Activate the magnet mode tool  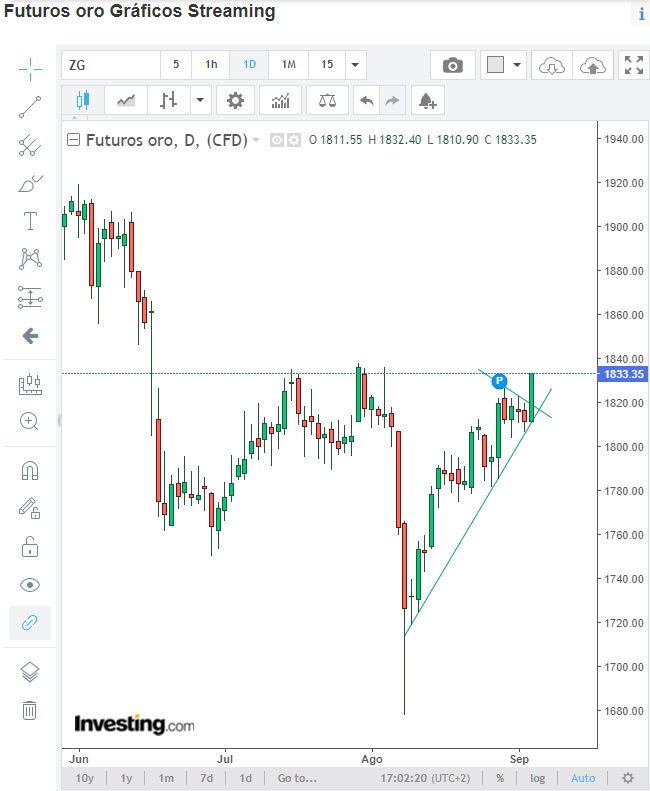tap(30, 470)
